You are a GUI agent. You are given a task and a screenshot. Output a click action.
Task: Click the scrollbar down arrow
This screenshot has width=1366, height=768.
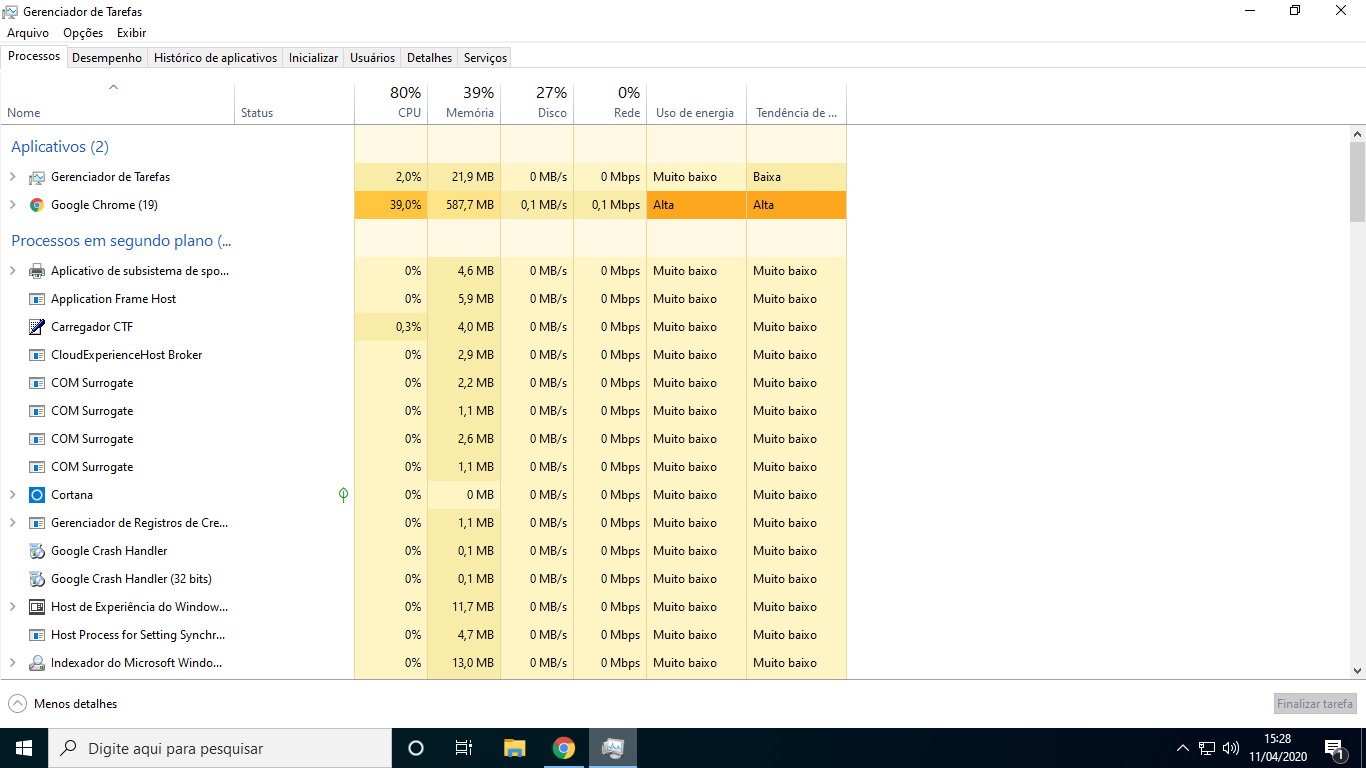(1357, 671)
